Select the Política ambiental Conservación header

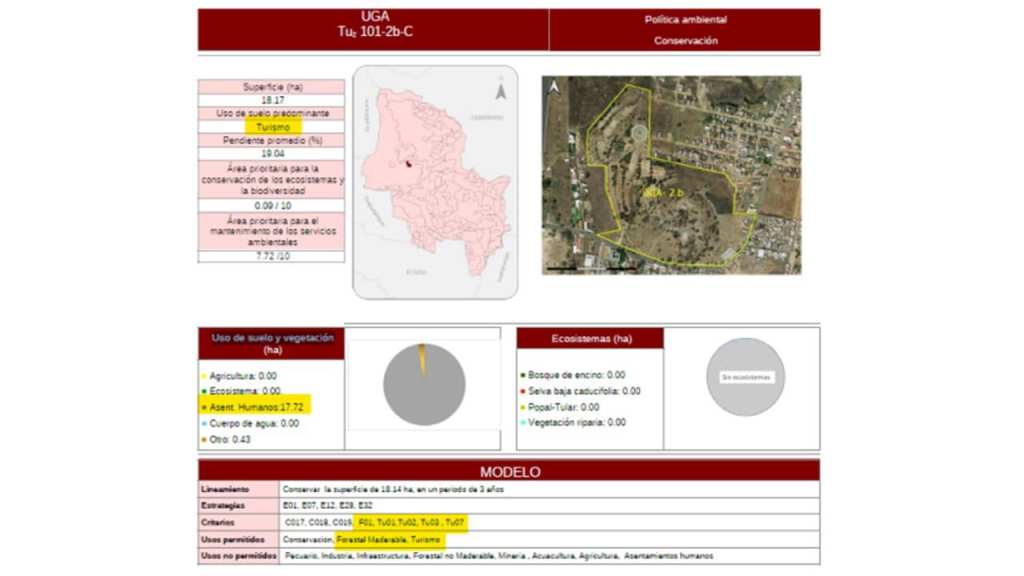click(x=685, y=30)
